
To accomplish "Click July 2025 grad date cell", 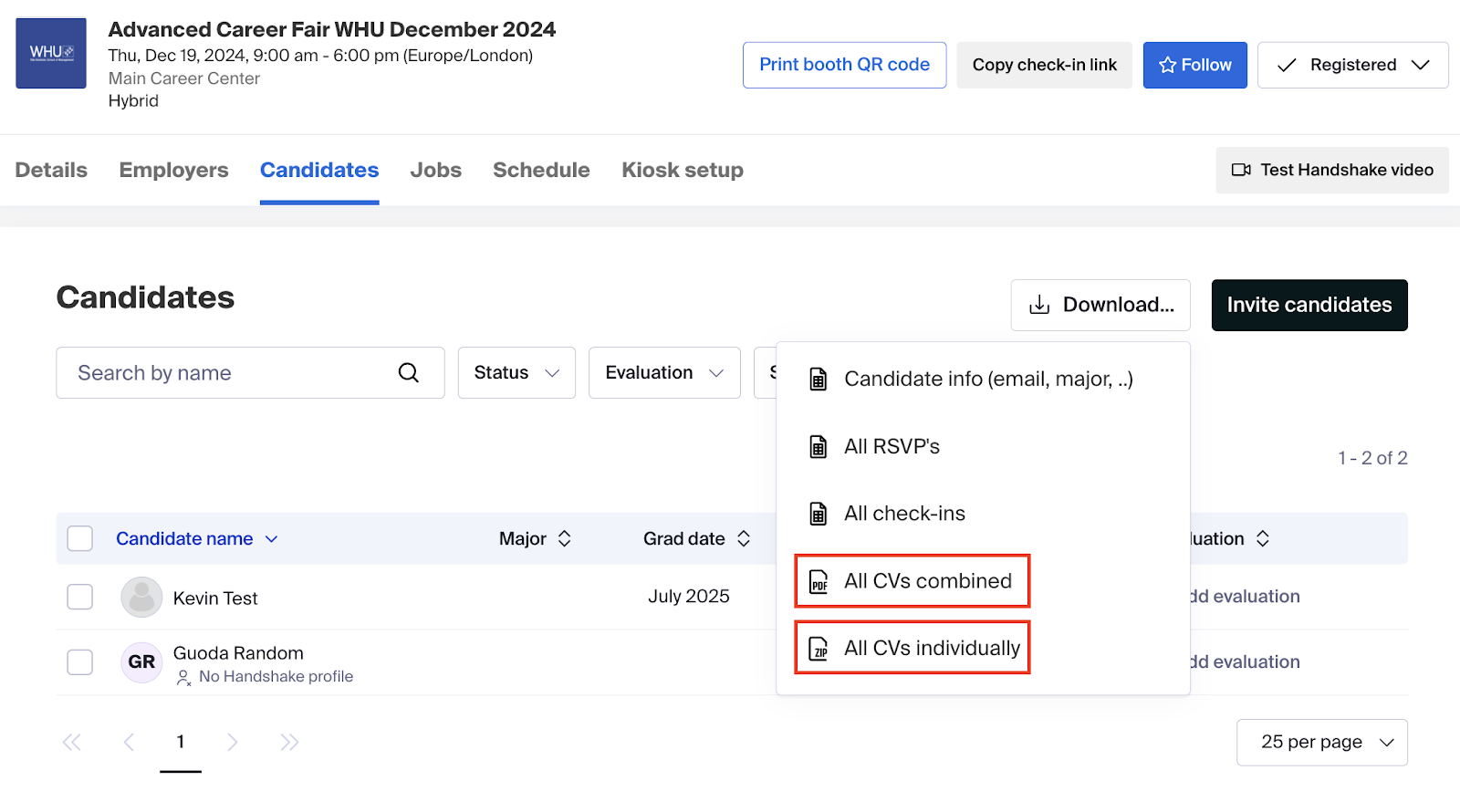I will tap(689, 597).
